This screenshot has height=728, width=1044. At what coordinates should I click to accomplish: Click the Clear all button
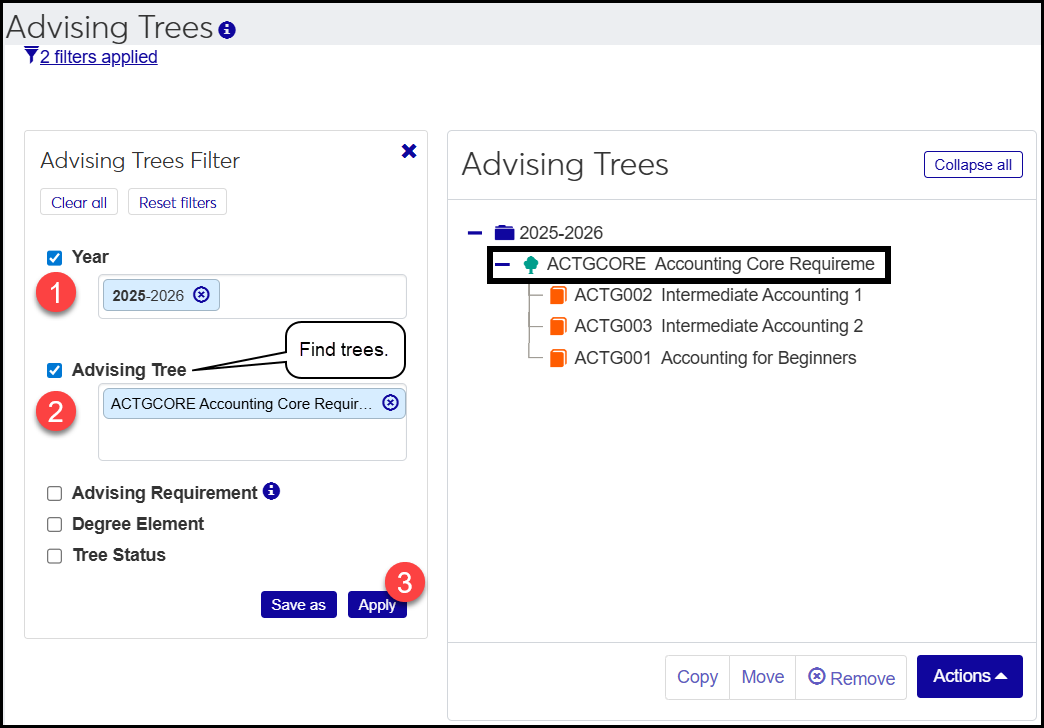[x=79, y=202]
